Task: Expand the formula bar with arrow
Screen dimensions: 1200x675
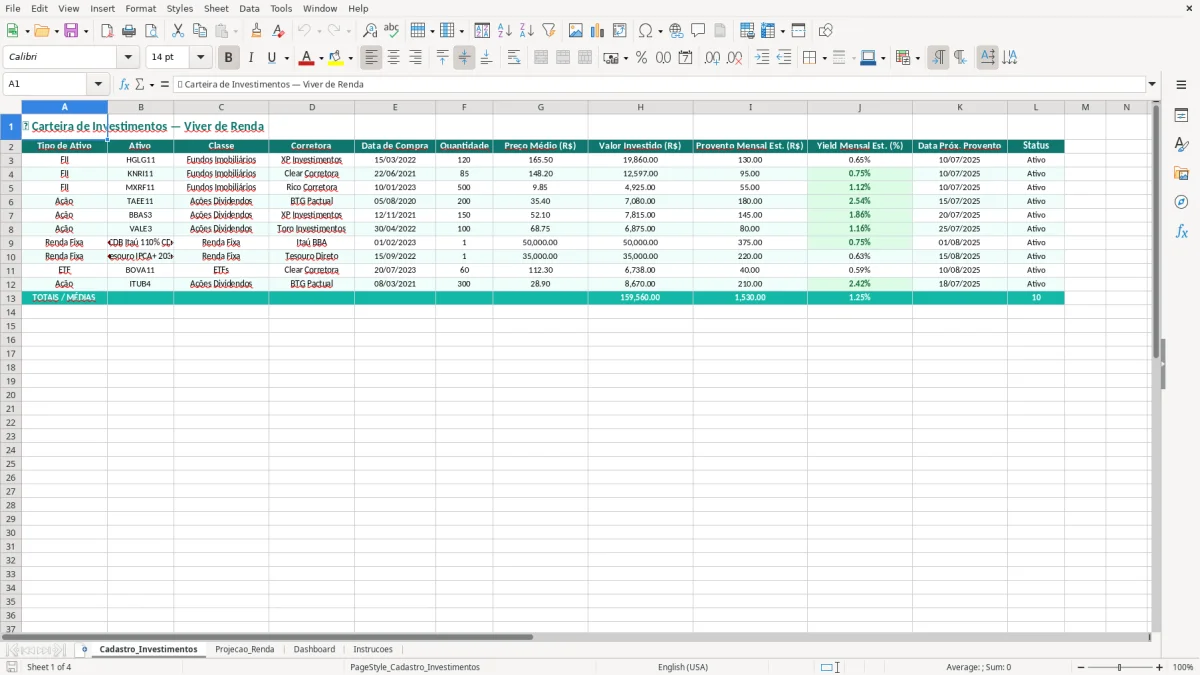Action: (1152, 84)
